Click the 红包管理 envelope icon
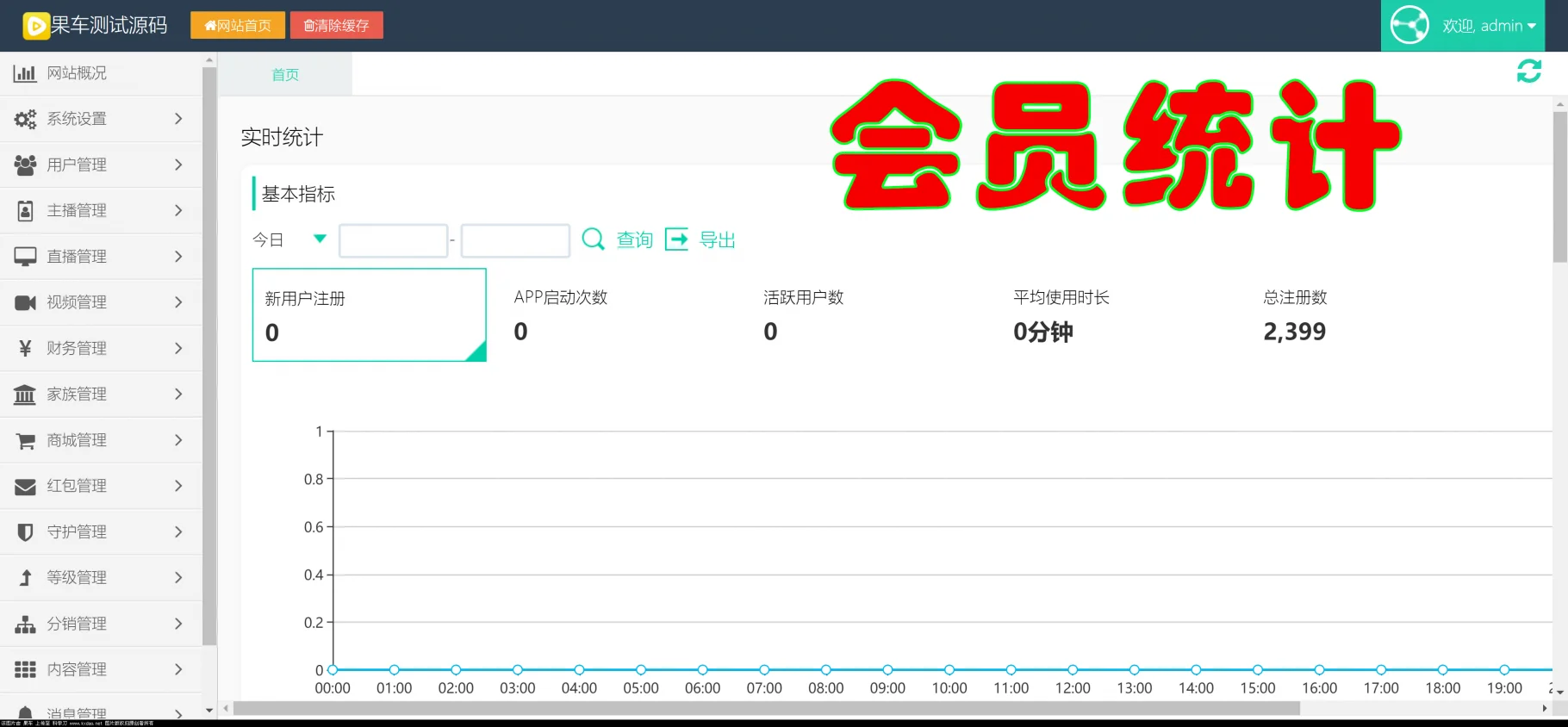The height and width of the screenshot is (727, 1568). 25,486
